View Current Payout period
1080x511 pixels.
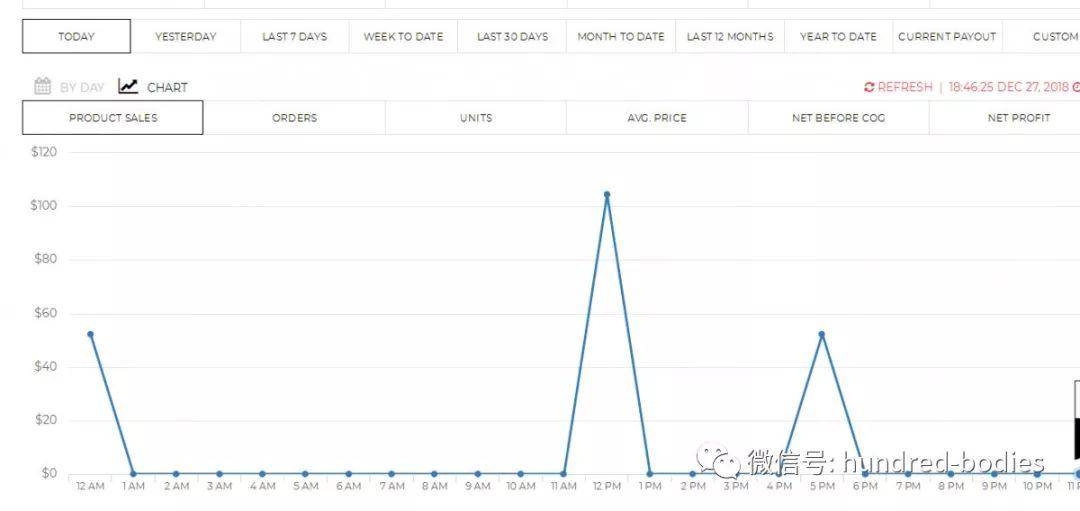pyautogui.click(x=947, y=37)
